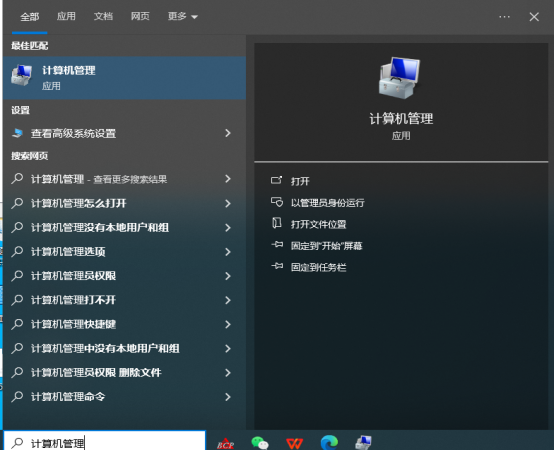Click the 打开文件位置 file icon
This screenshot has width=554, height=450.
pyautogui.click(x=277, y=223)
